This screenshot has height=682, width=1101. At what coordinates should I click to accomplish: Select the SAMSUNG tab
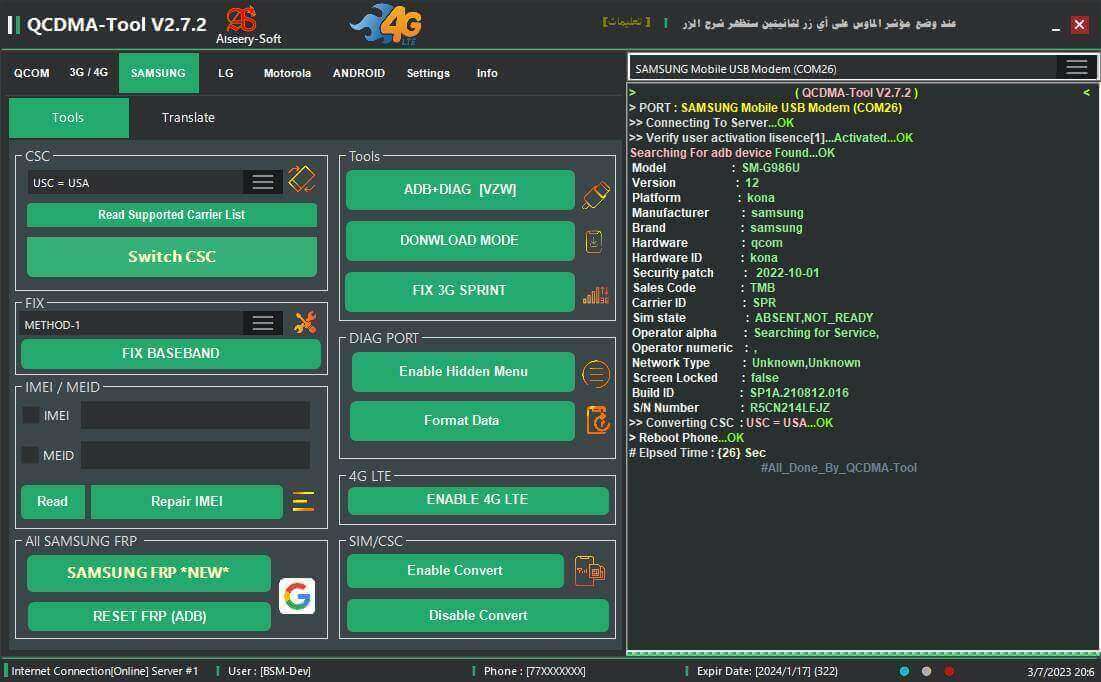(159, 73)
